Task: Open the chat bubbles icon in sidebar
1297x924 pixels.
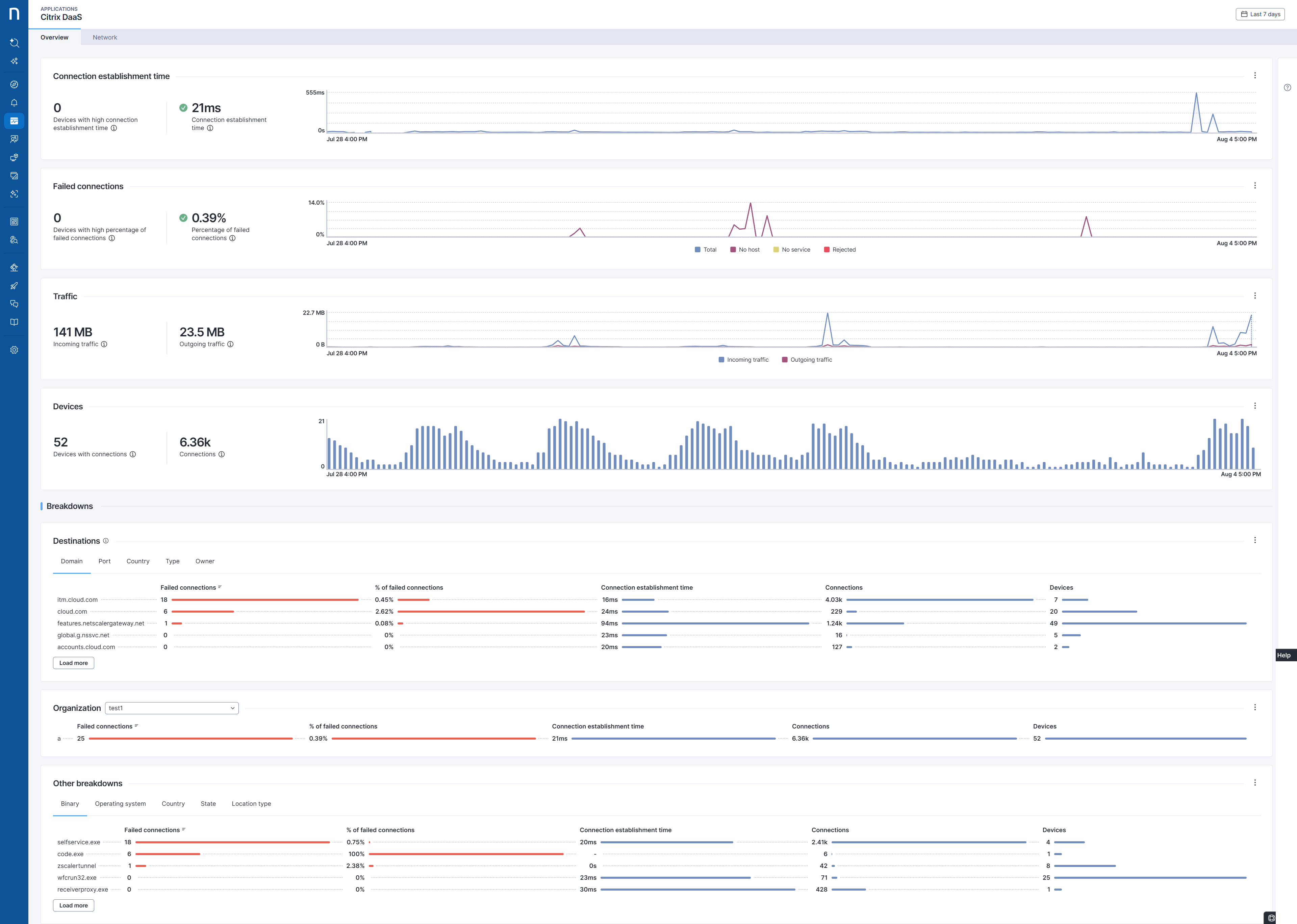Action: pyautogui.click(x=14, y=304)
